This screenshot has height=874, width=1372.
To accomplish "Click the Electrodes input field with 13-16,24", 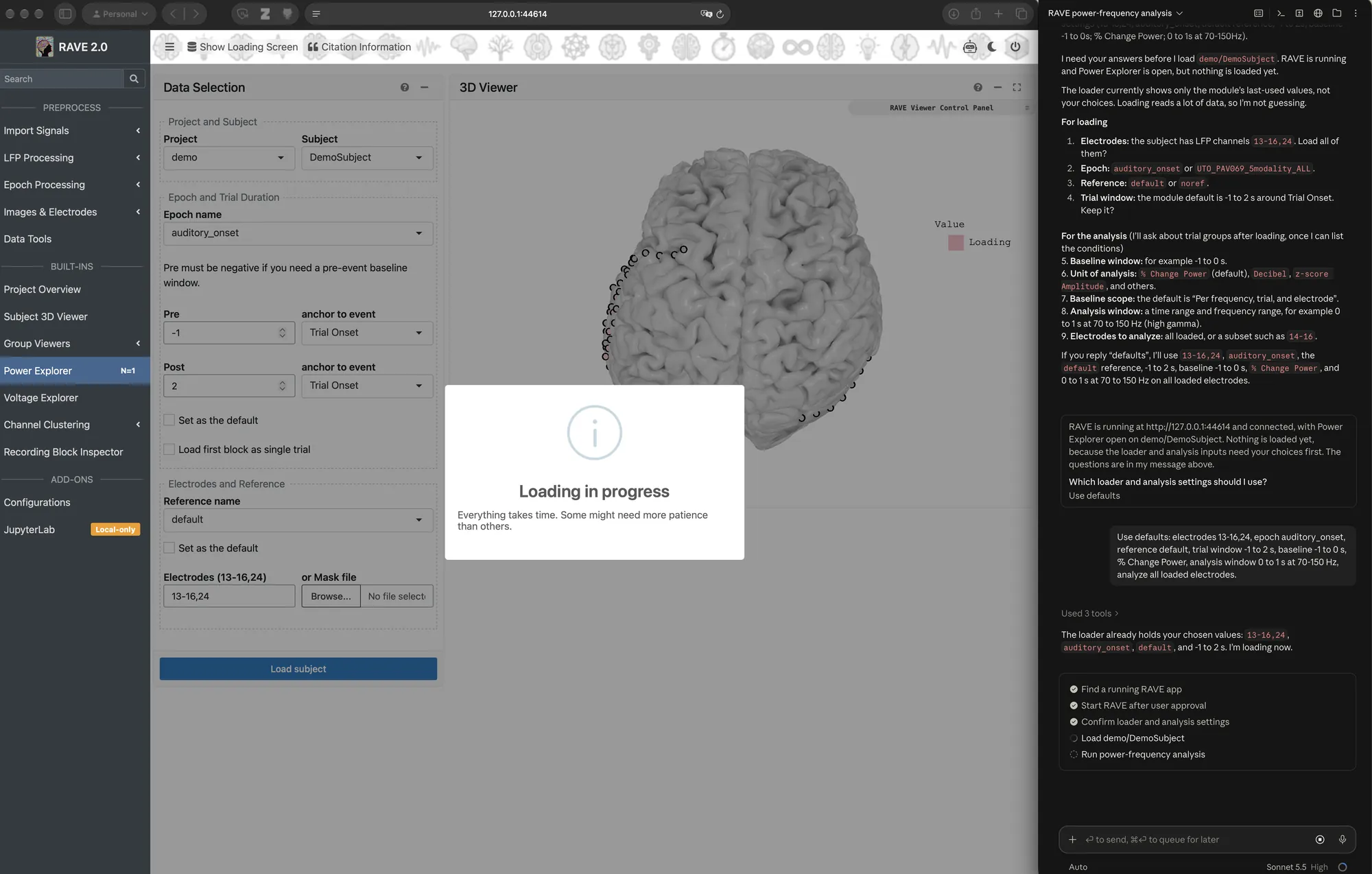I will coord(228,596).
